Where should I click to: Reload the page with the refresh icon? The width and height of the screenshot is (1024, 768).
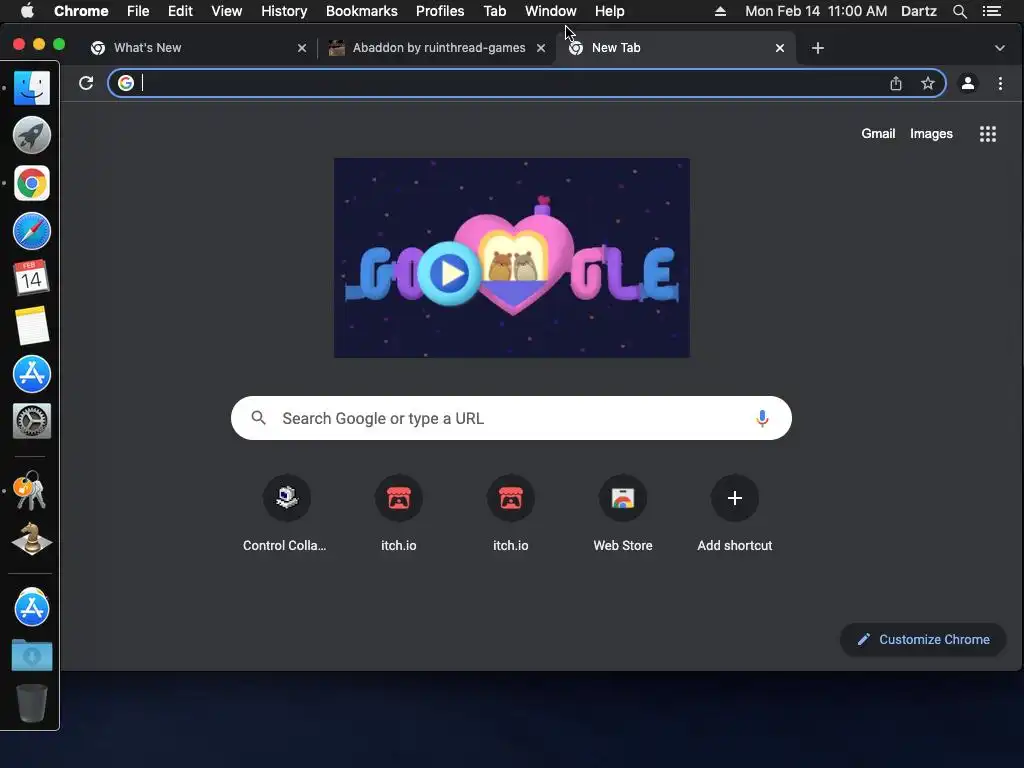point(86,83)
